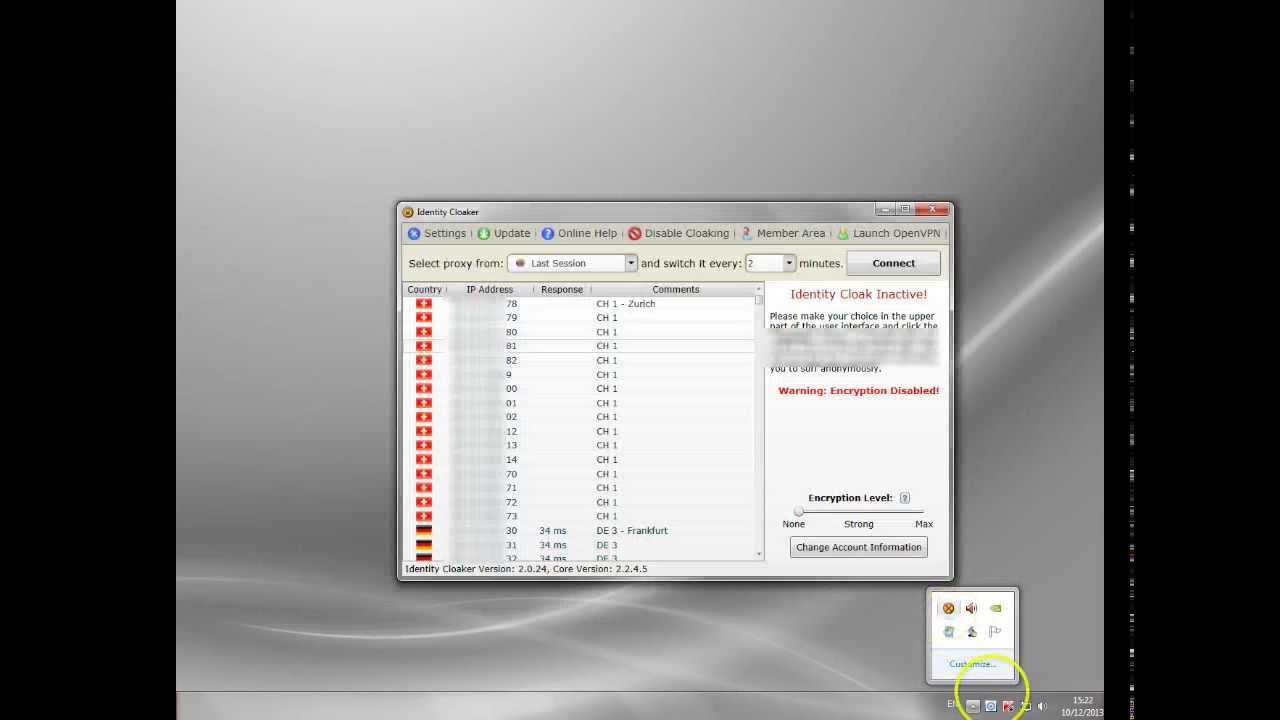Click Safely Remove Hardware icon in tray popup
The image size is (1280, 720).
[x=971, y=632]
